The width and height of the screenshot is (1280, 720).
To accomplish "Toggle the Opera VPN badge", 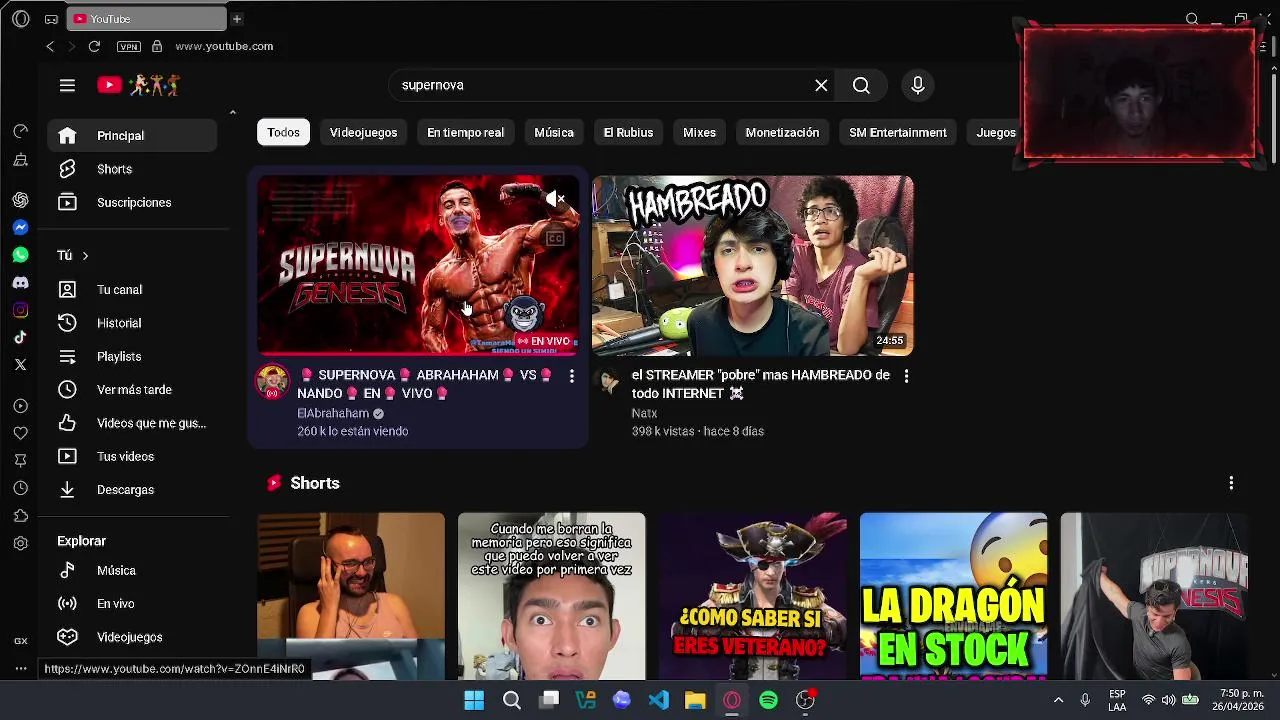I will click(x=129, y=46).
